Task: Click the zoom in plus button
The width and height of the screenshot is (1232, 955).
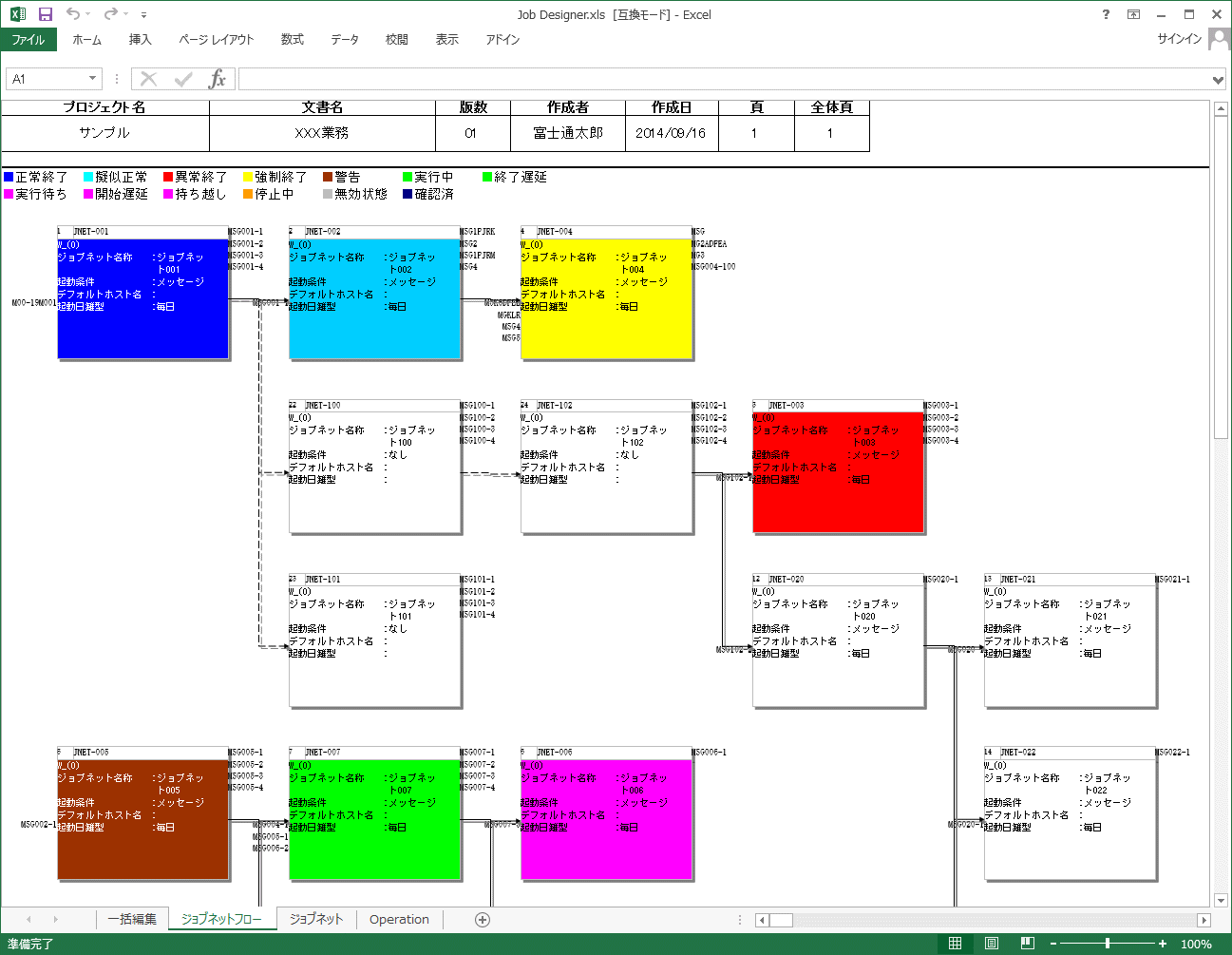Action: point(1163,944)
